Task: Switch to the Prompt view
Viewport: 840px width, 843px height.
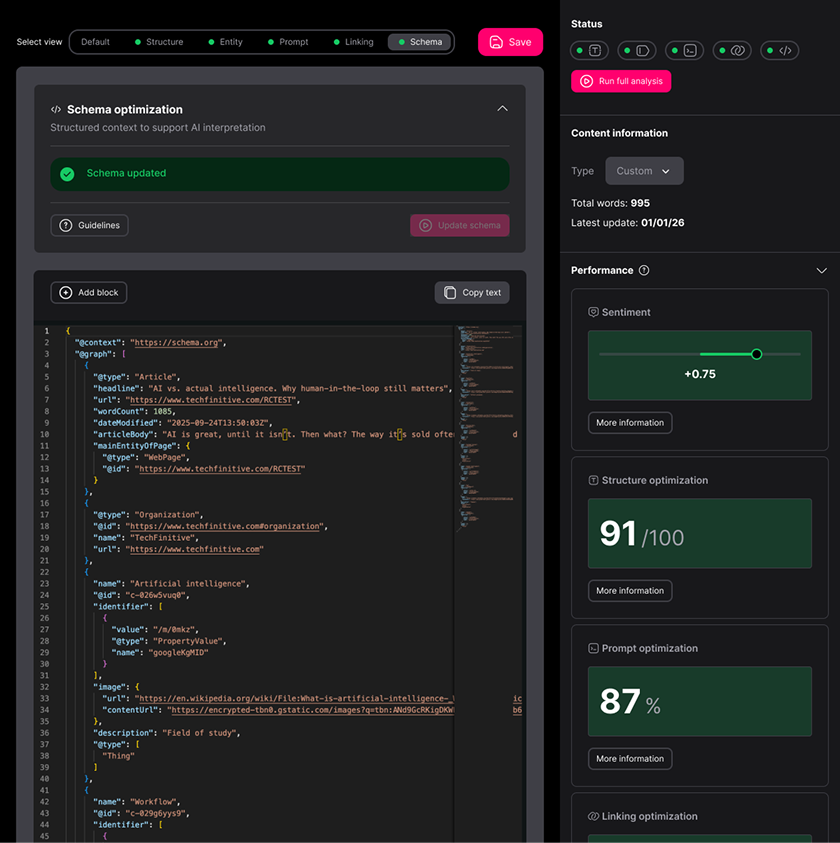Action: [x=288, y=42]
